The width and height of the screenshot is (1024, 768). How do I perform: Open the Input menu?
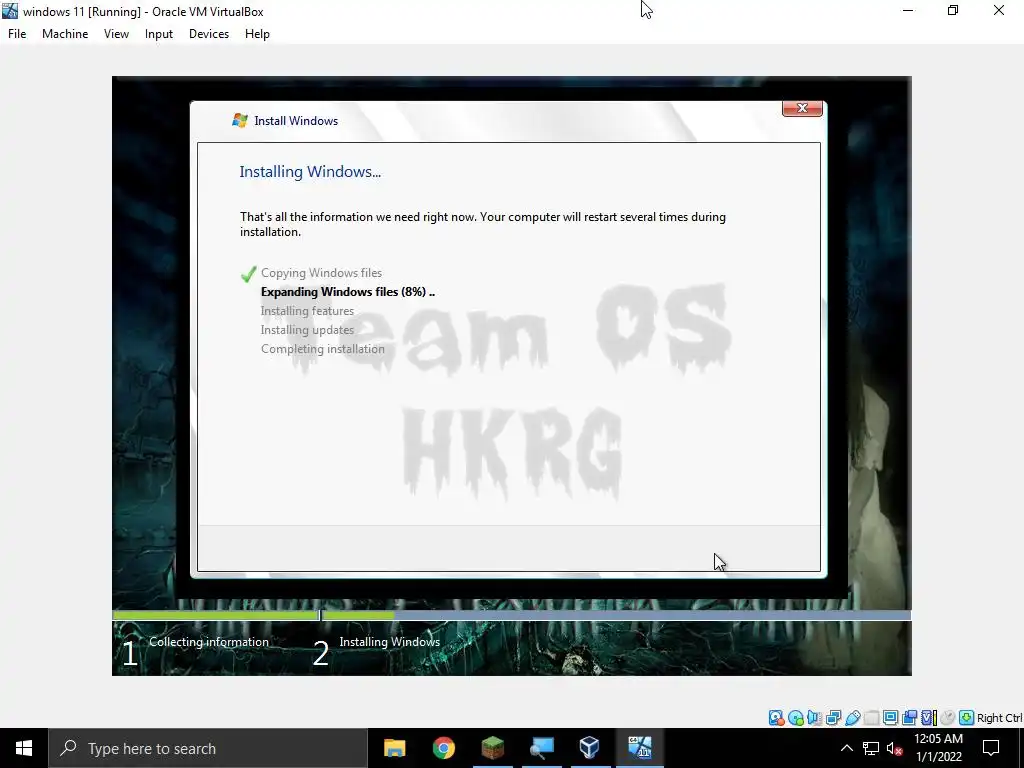point(159,34)
